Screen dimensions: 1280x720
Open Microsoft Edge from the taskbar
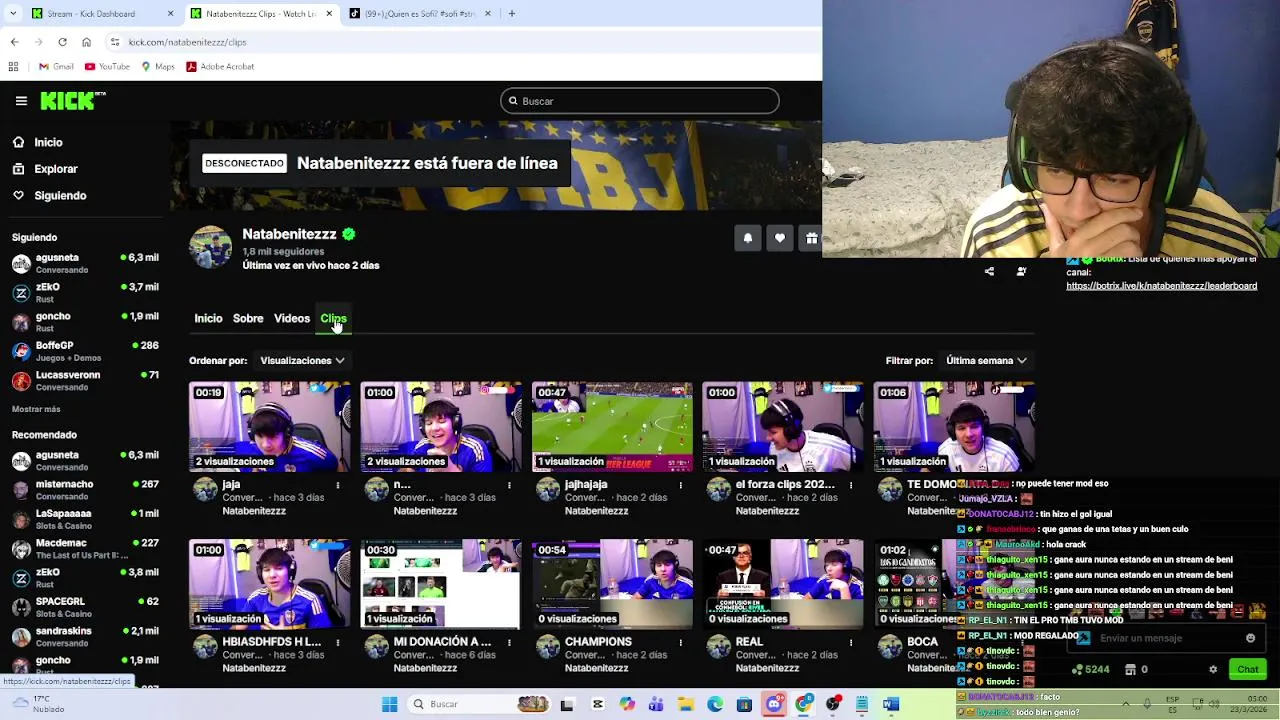715,704
